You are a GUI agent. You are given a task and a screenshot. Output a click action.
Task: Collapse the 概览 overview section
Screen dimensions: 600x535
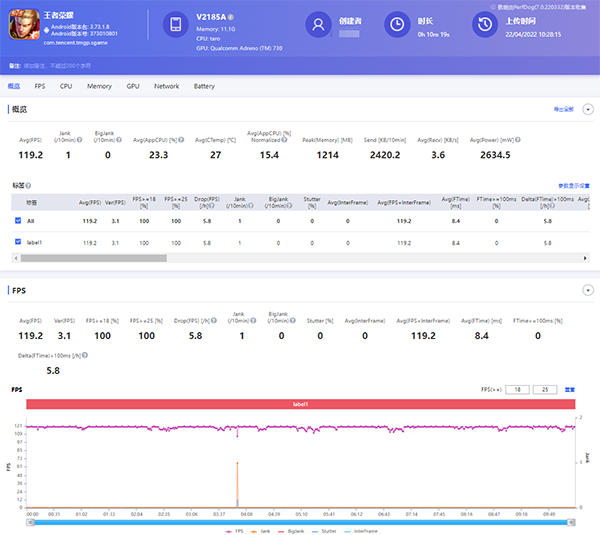587,108
